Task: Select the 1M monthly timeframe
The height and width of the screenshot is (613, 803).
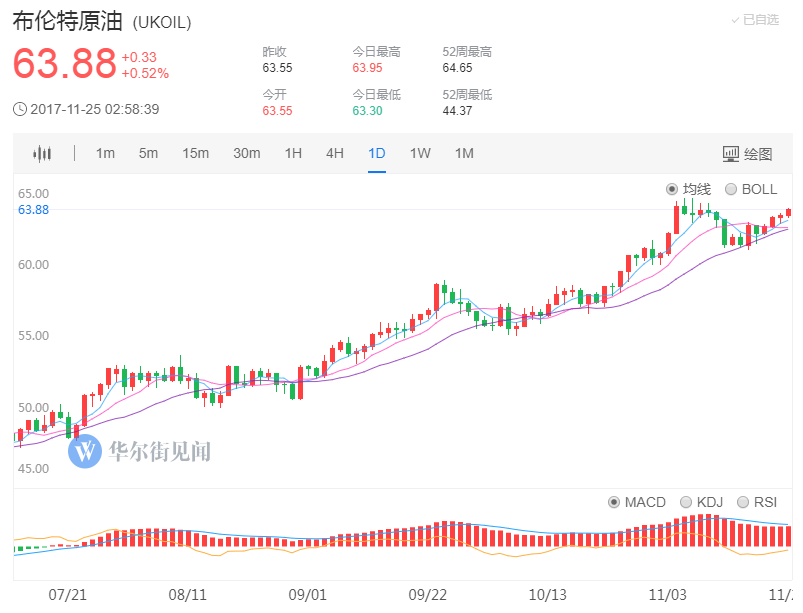Action: [463, 153]
